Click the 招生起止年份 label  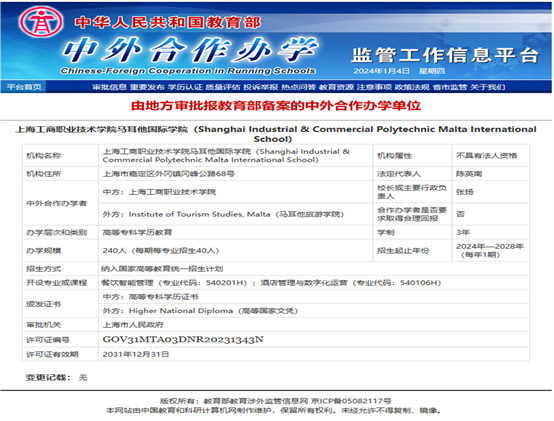coord(403,251)
